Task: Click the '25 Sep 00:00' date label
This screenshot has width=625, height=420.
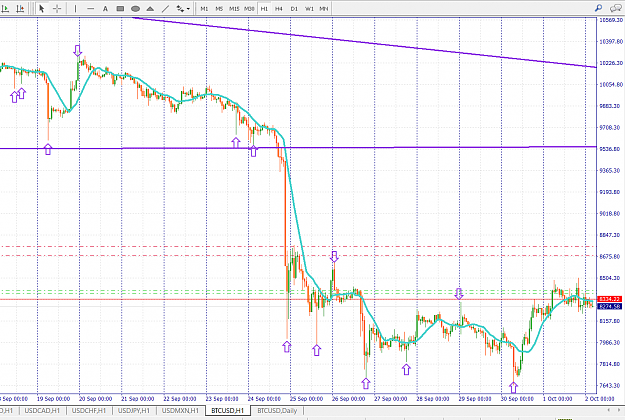Action: click(307, 398)
